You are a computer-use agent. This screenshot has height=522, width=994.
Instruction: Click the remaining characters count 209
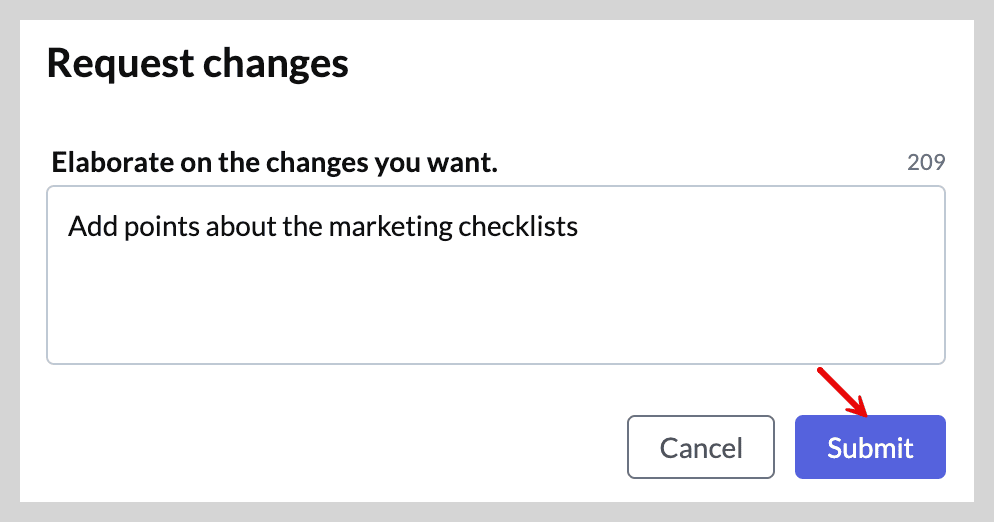pos(926,162)
